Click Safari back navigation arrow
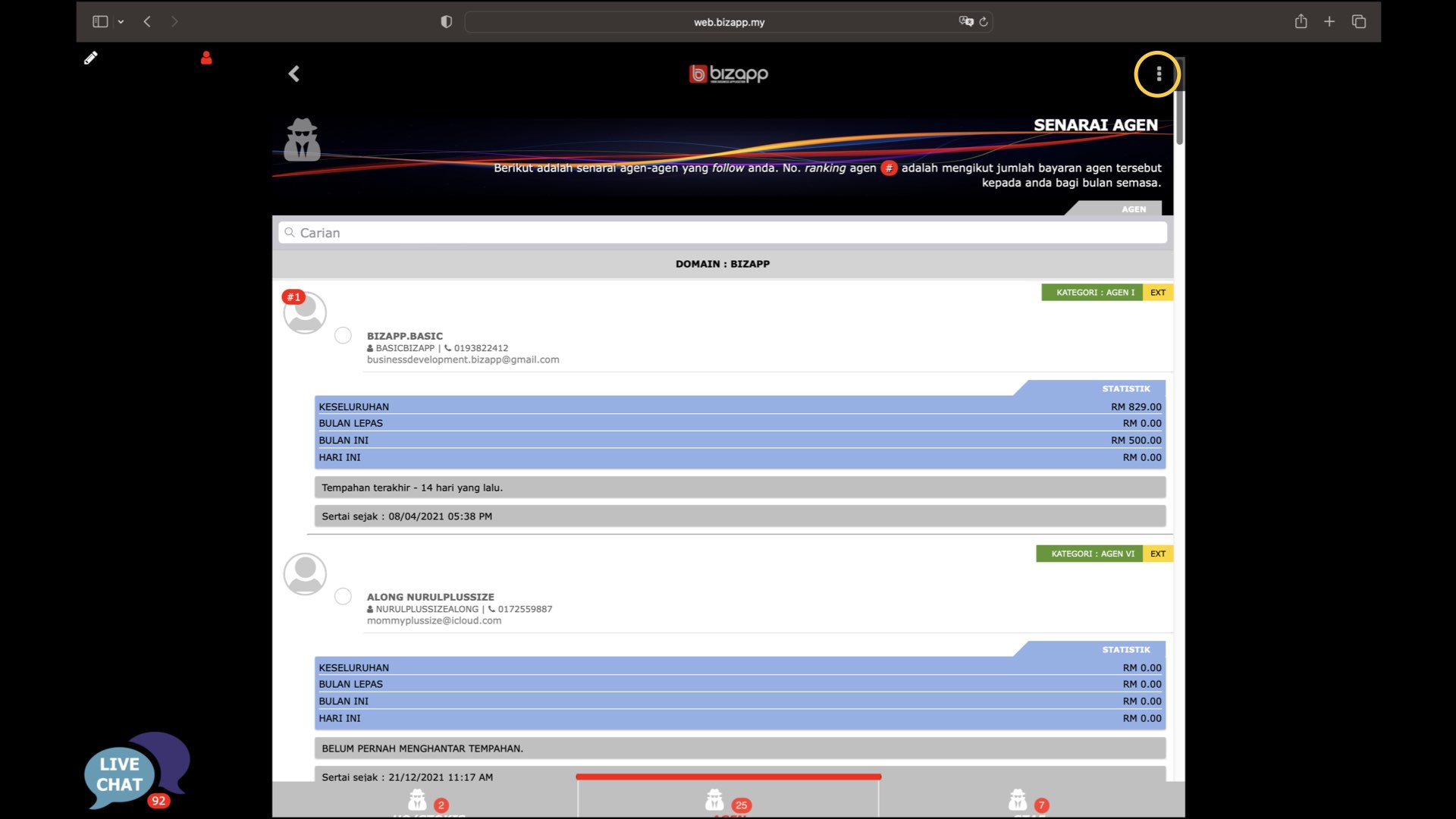 point(147,21)
